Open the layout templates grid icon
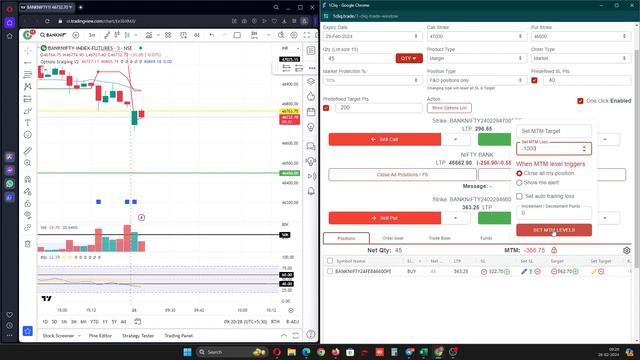Image resolution: width=640 pixels, height=360 pixels. (168, 35)
